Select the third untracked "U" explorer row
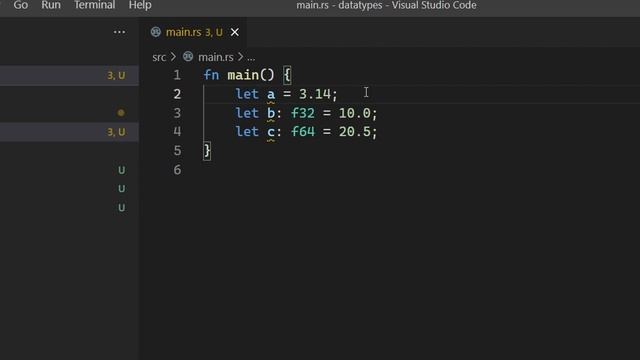This screenshot has height=360, width=640. pyautogui.click(x=69, y=208)
